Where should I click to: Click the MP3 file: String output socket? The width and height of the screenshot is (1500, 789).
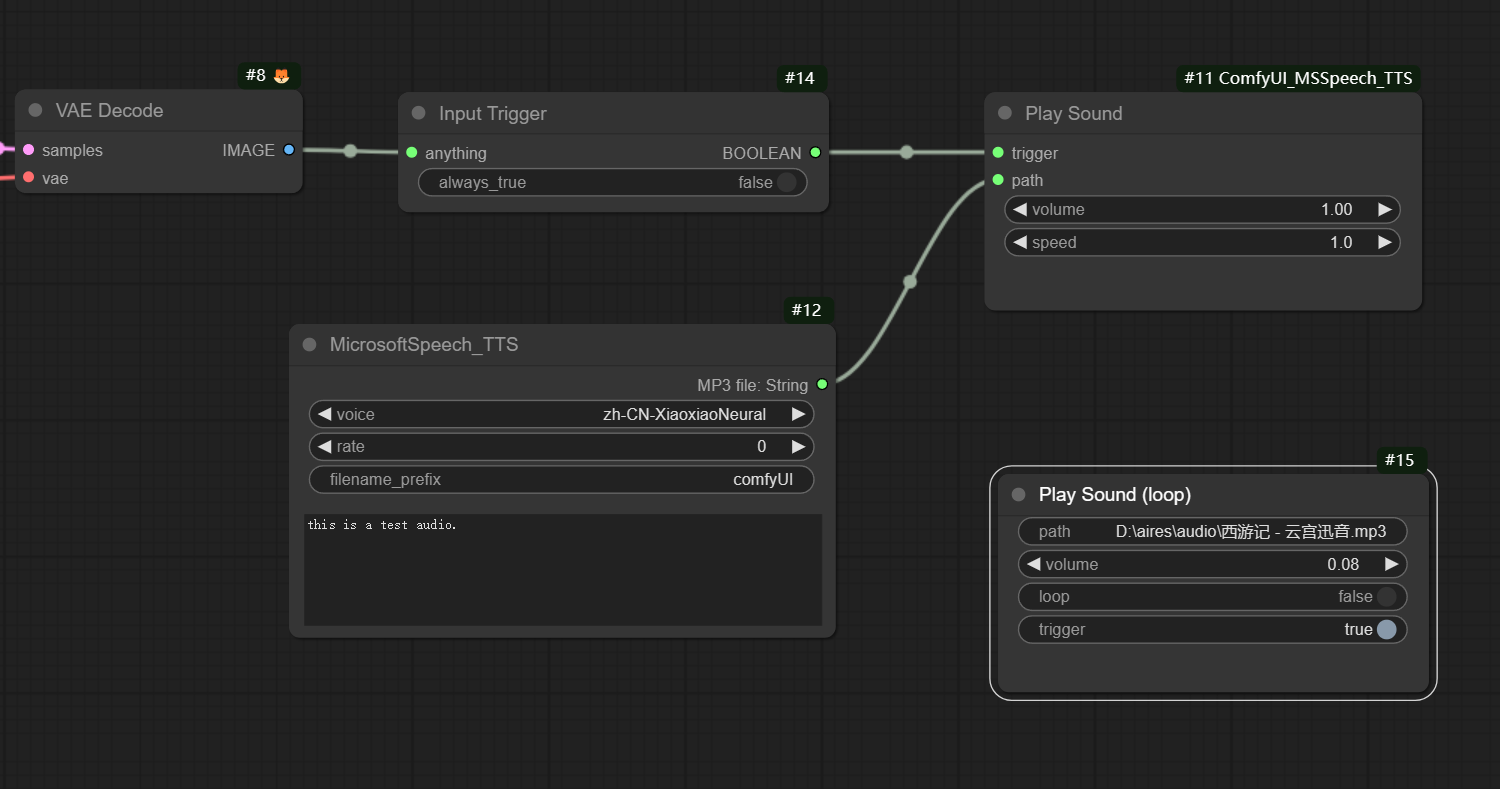pyautogui.click(x=822, y=384)
